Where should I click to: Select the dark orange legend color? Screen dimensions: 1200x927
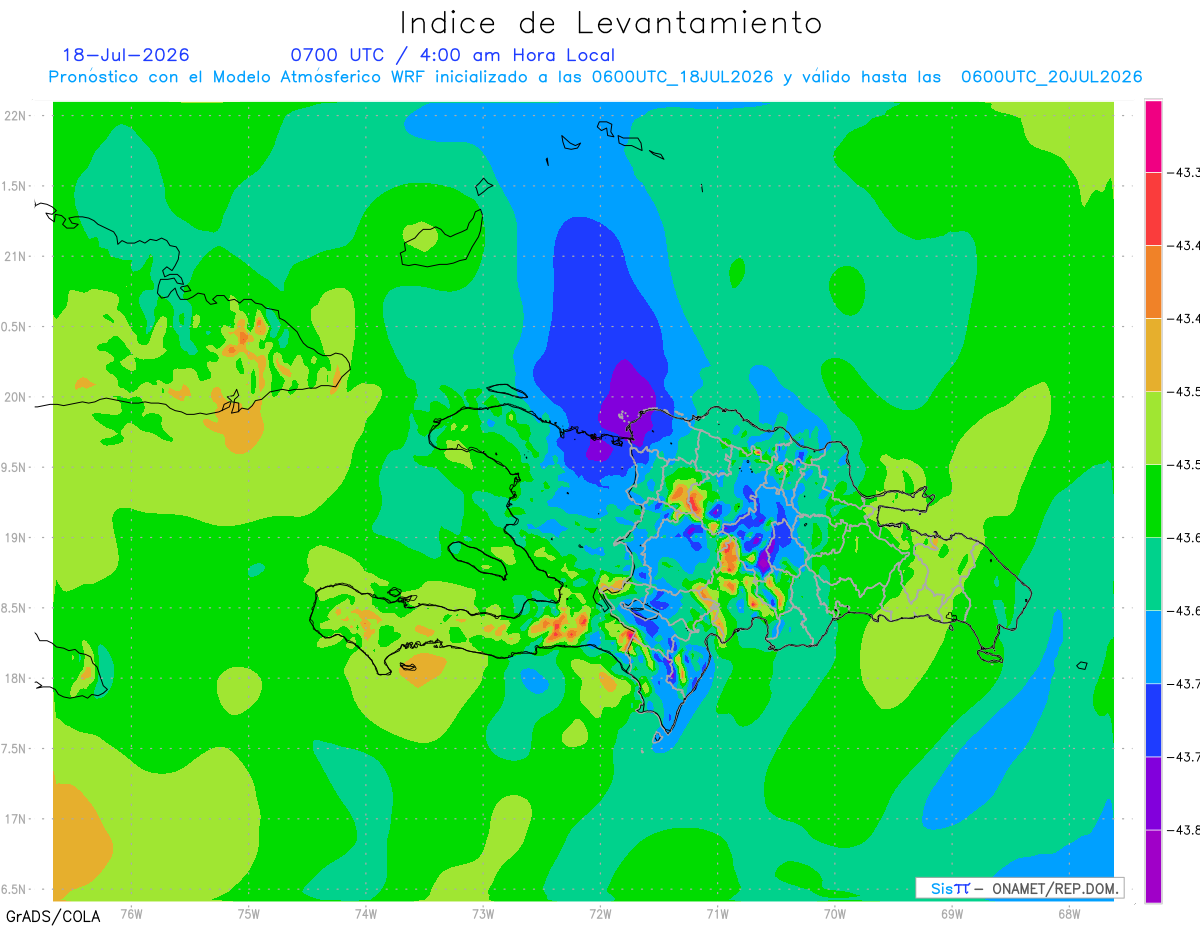[x=1153, y=282]
